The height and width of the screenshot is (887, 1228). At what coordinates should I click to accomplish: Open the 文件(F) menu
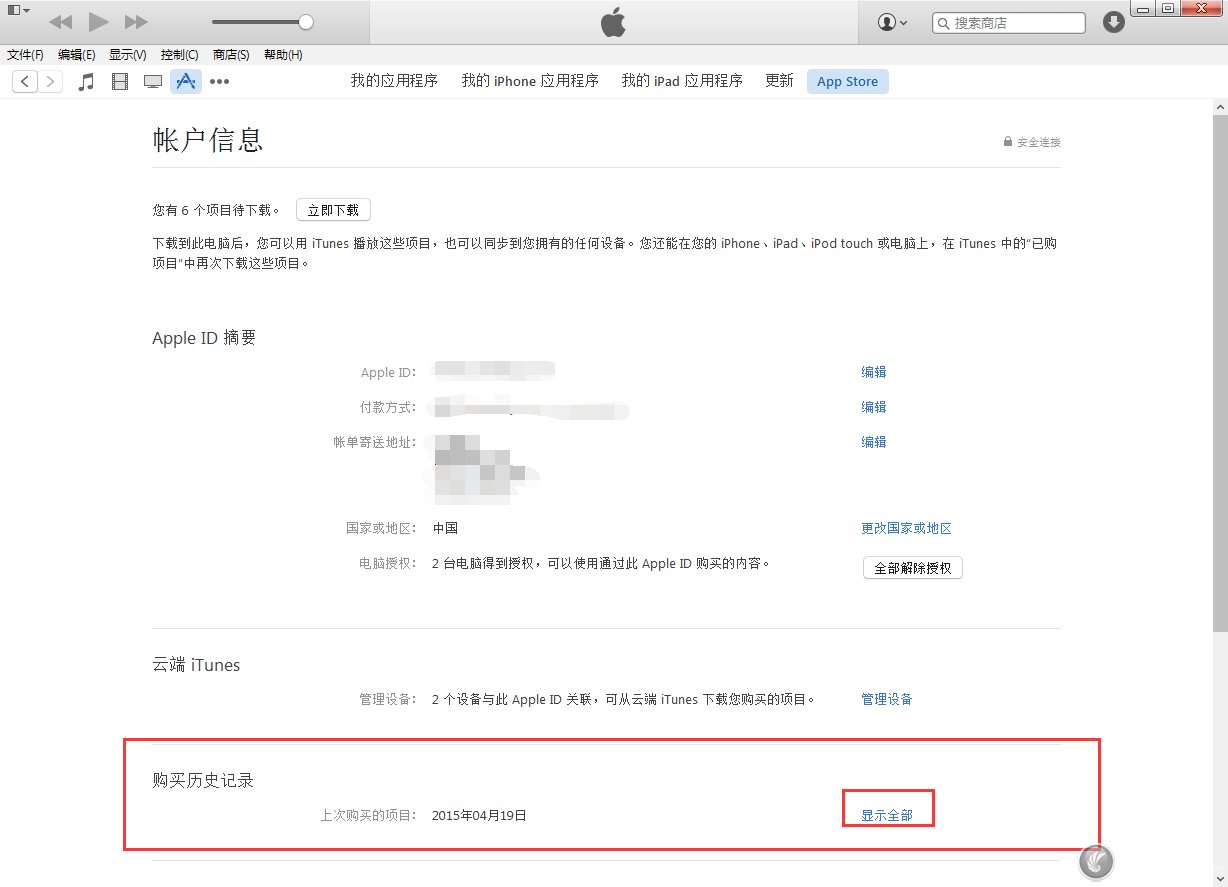25,55
